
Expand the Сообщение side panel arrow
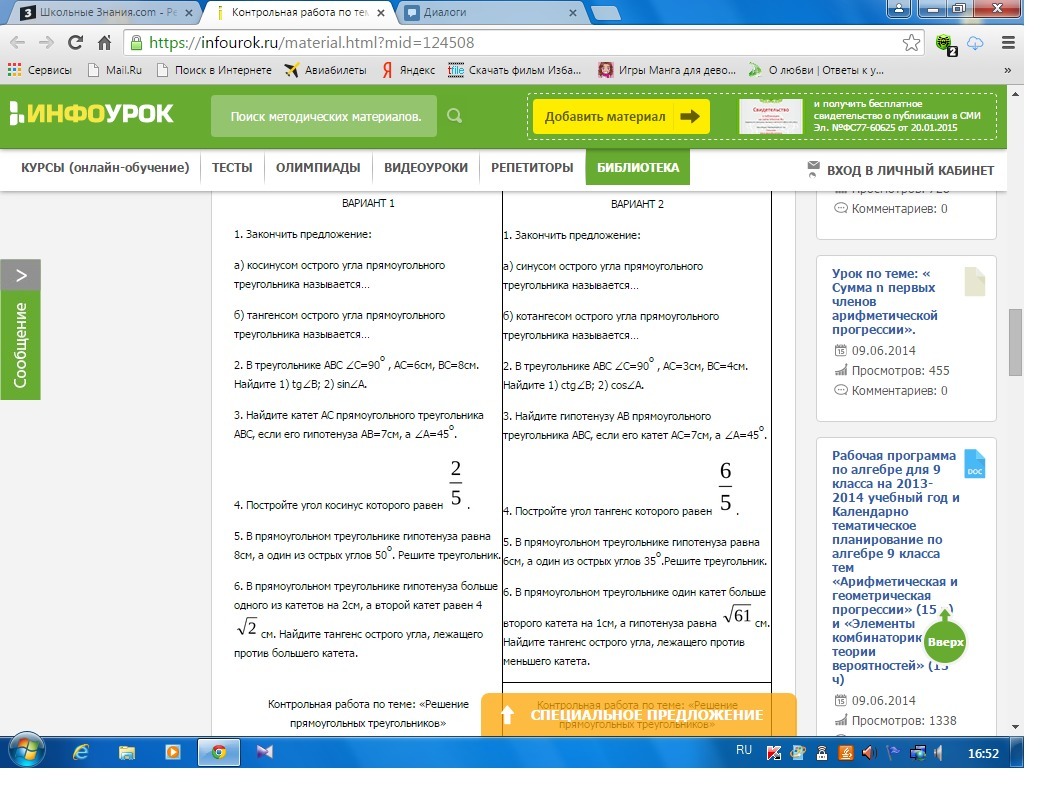tap(21, 275)
